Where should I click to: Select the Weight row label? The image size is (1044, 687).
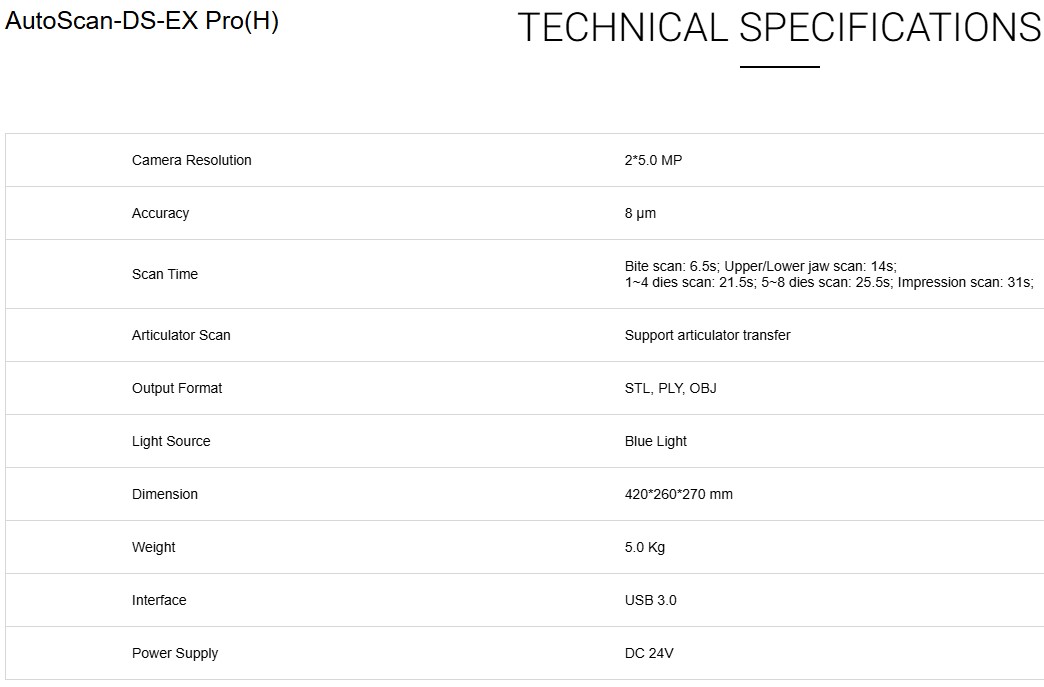click(153, 547)
